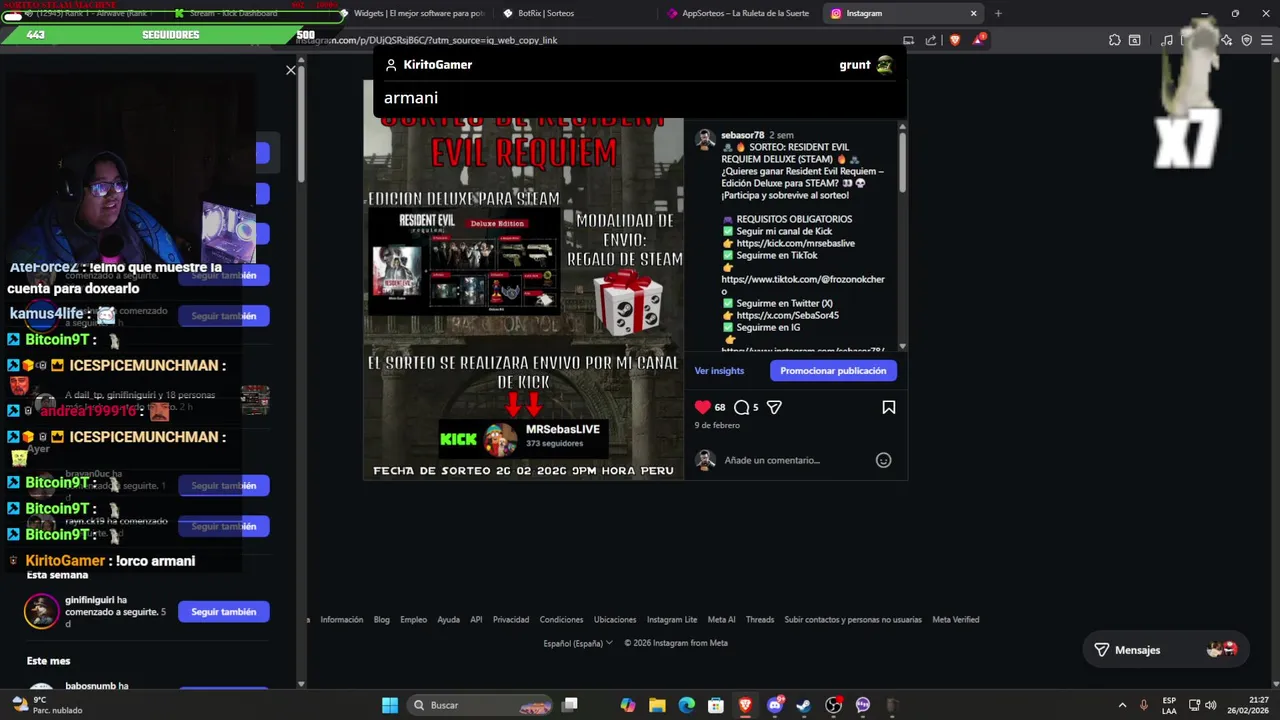1280x720 pixels.
Task: Click the Información footer link
Action: [x=341, y=619]
